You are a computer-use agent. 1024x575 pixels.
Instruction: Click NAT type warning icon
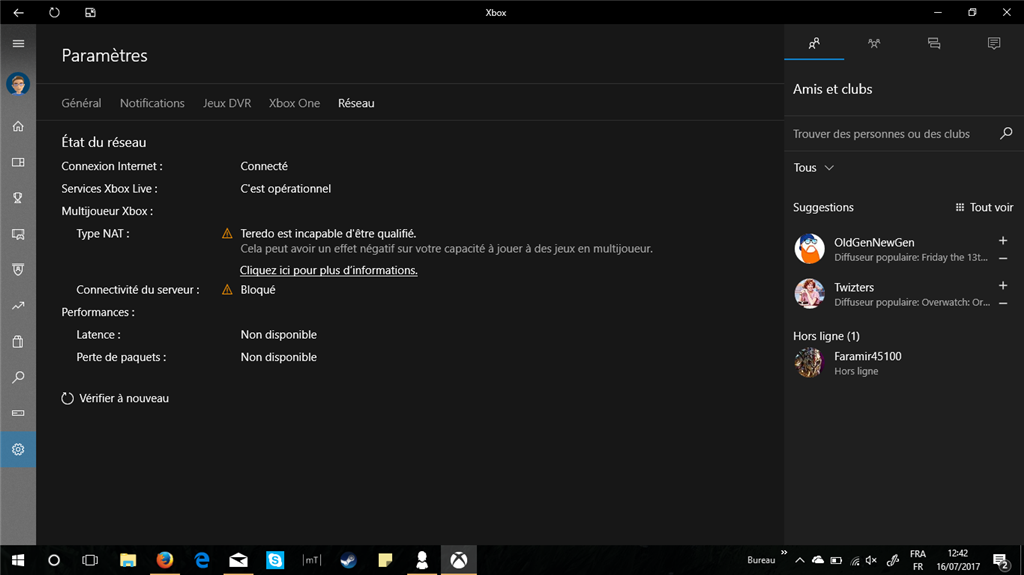227,233
